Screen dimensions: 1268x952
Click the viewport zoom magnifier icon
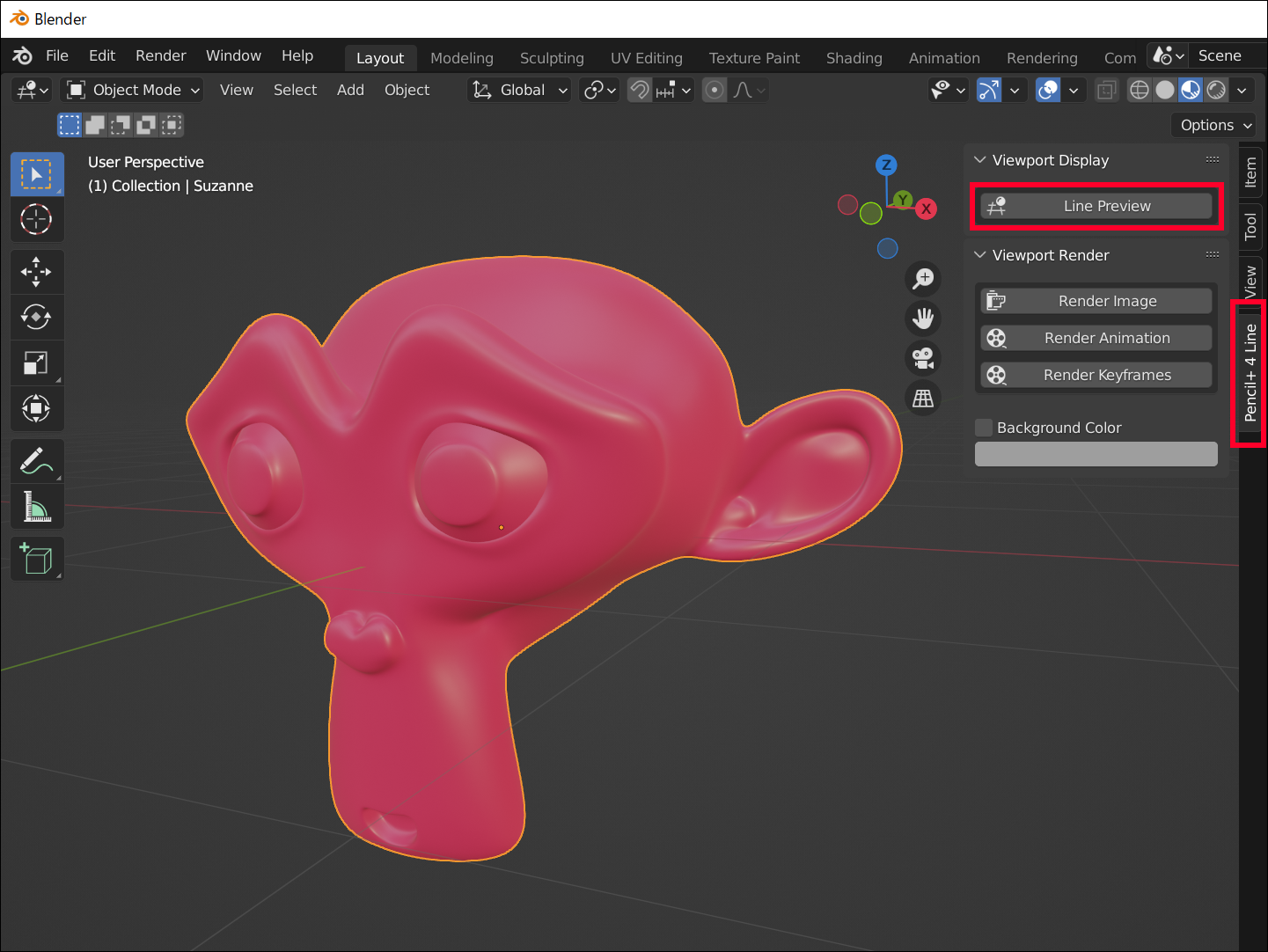pyautogui.click(x=923, y=278)
